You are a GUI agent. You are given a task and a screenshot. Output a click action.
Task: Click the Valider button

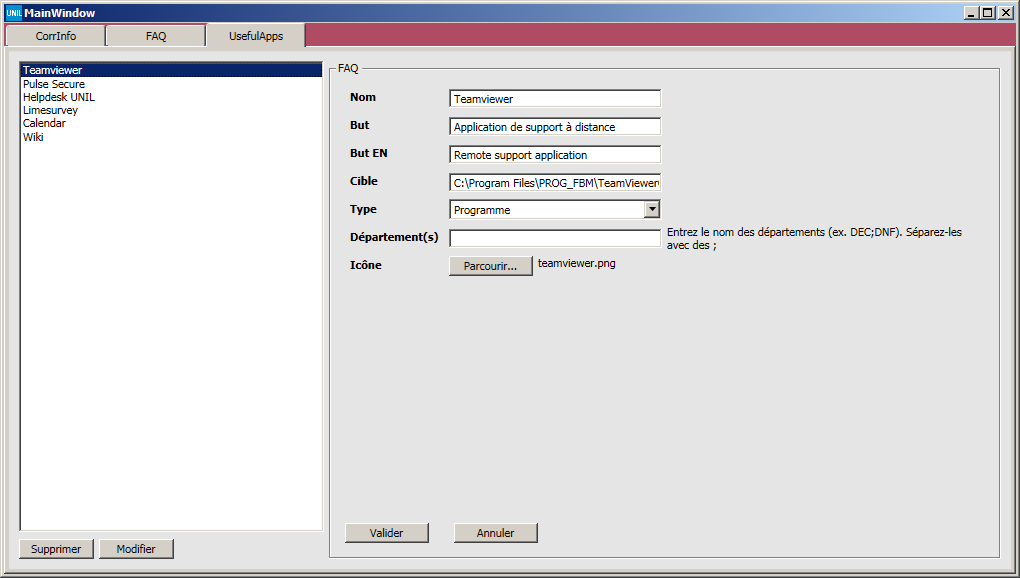click(387, 533)
